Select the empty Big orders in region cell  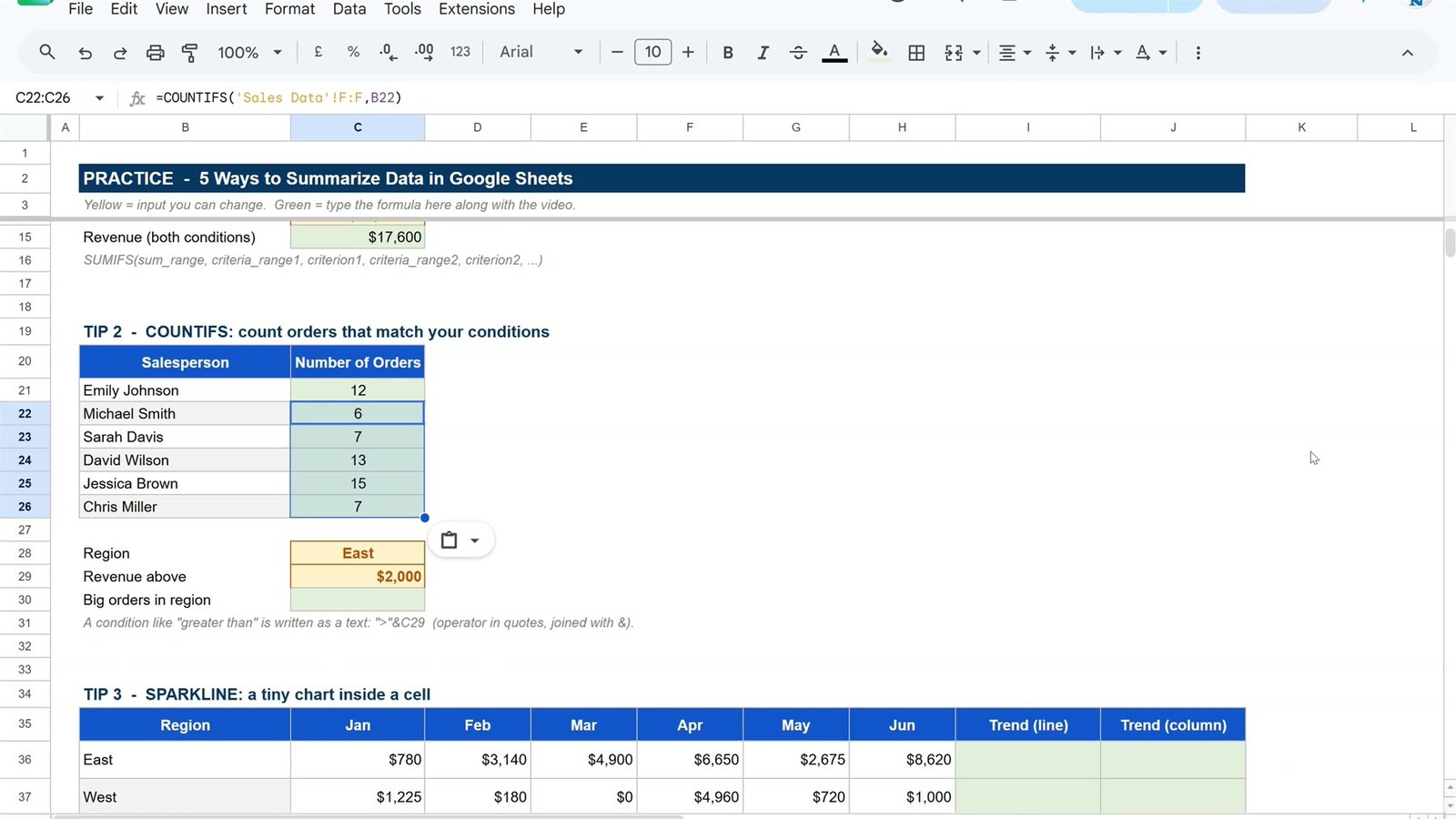click(358, 600)
